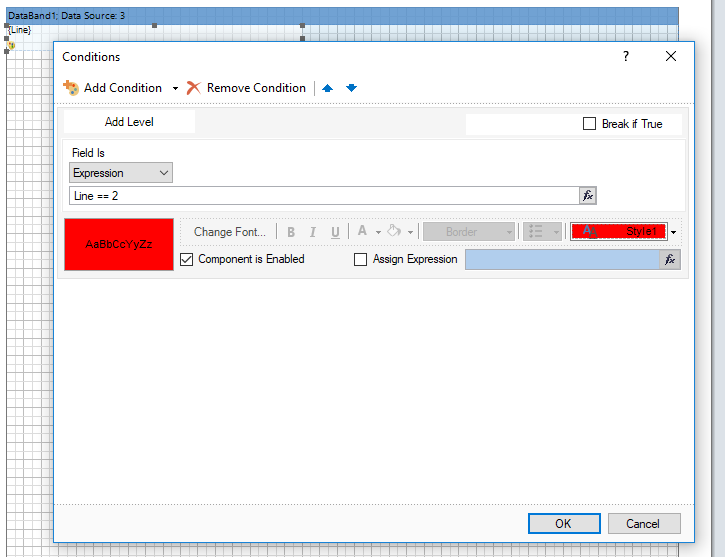Open the fill color dropdown arrow
The image size is (725, 557).
410,232
